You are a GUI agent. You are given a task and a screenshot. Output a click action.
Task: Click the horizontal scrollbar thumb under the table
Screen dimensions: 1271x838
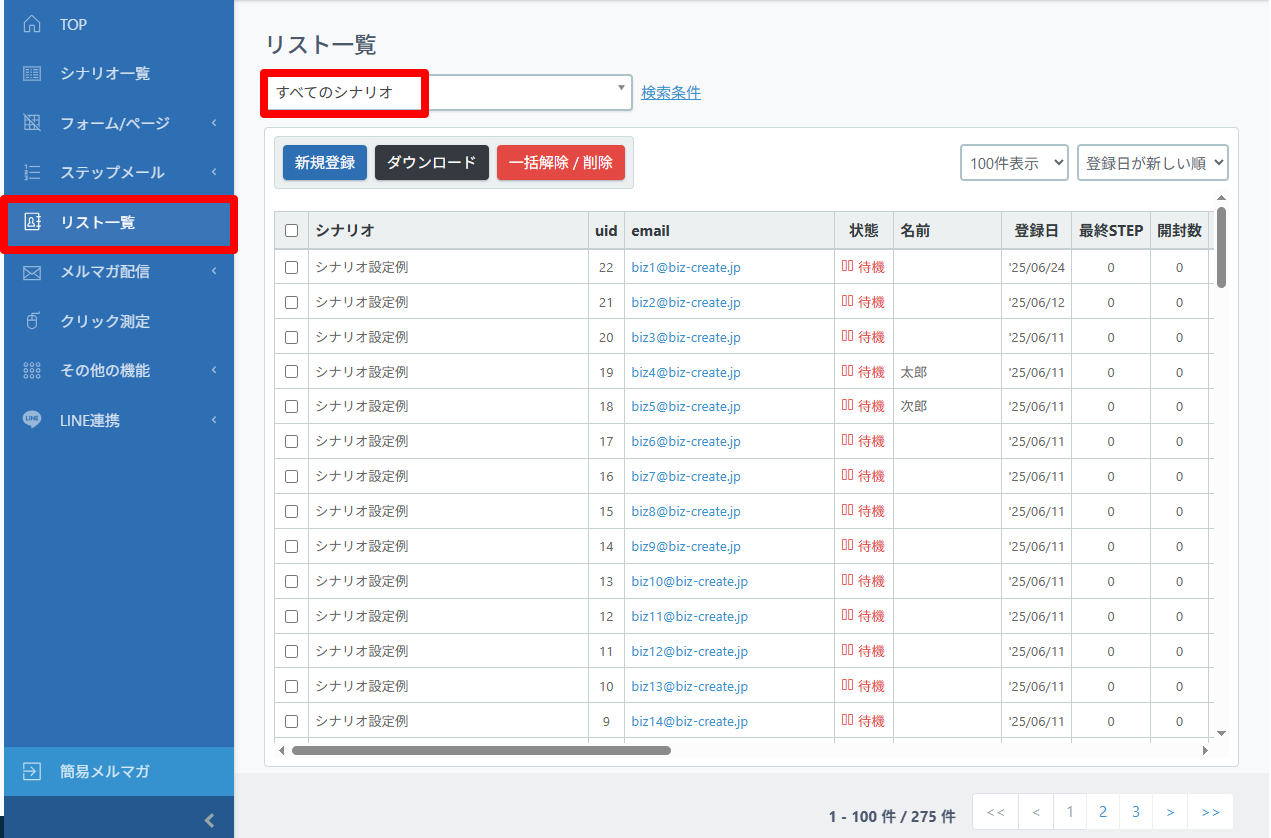(x=481, y=750)
